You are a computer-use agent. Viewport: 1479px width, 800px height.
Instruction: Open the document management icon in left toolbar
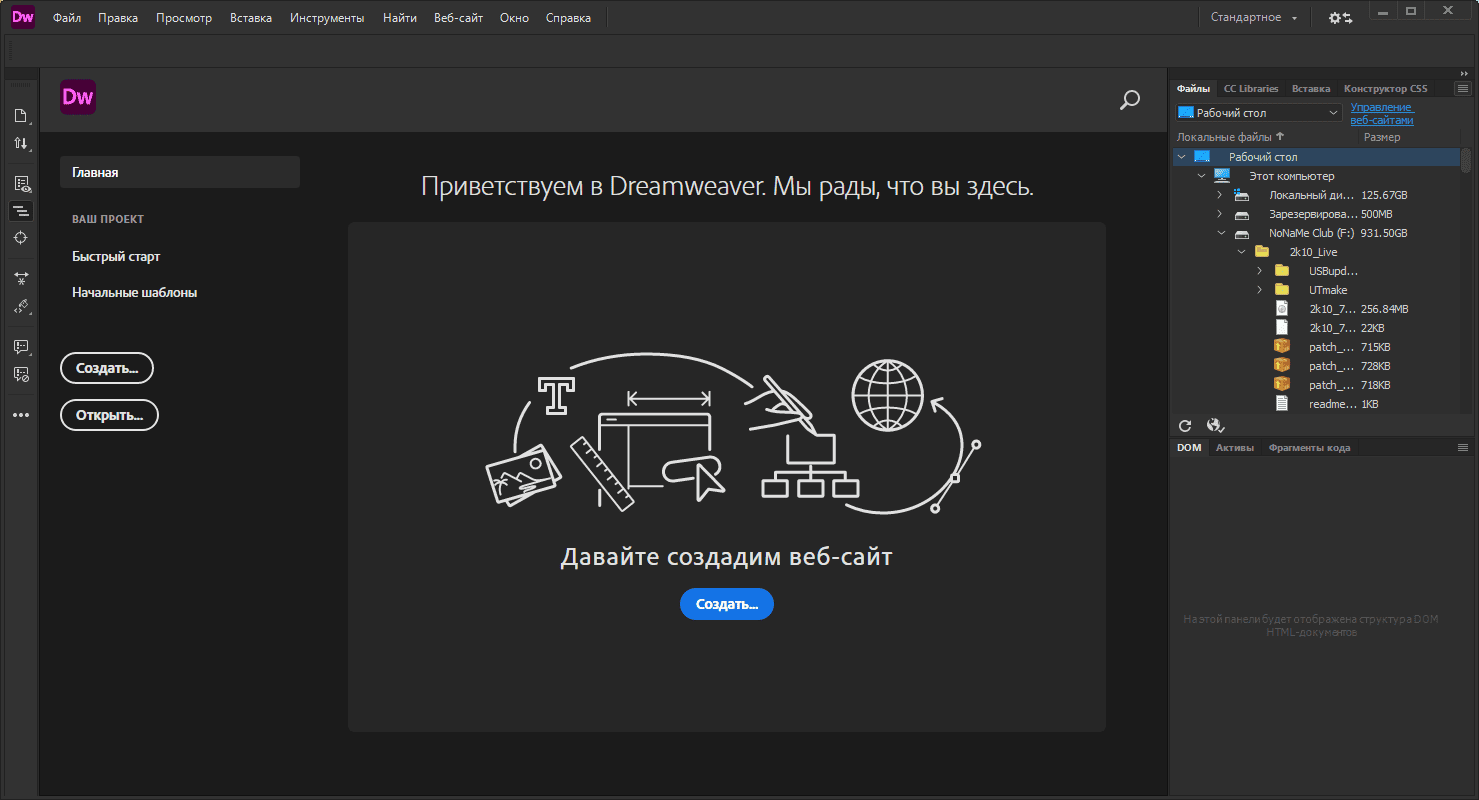(x=20, y=116)
